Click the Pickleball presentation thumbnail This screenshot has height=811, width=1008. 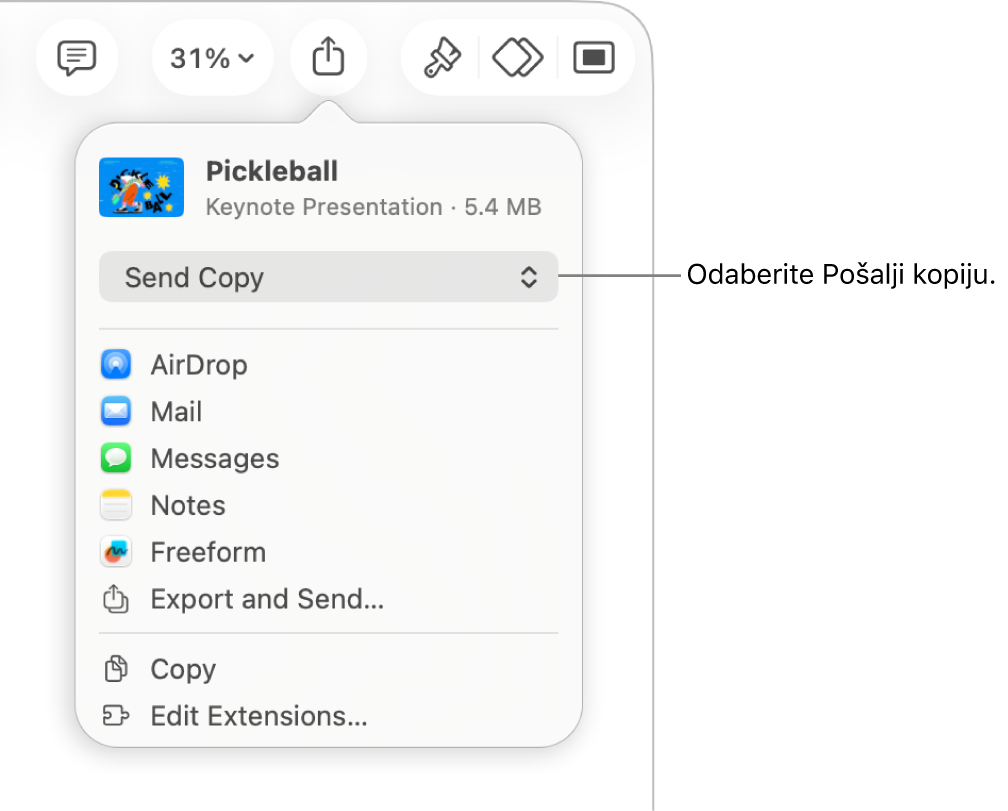[141, 187]
